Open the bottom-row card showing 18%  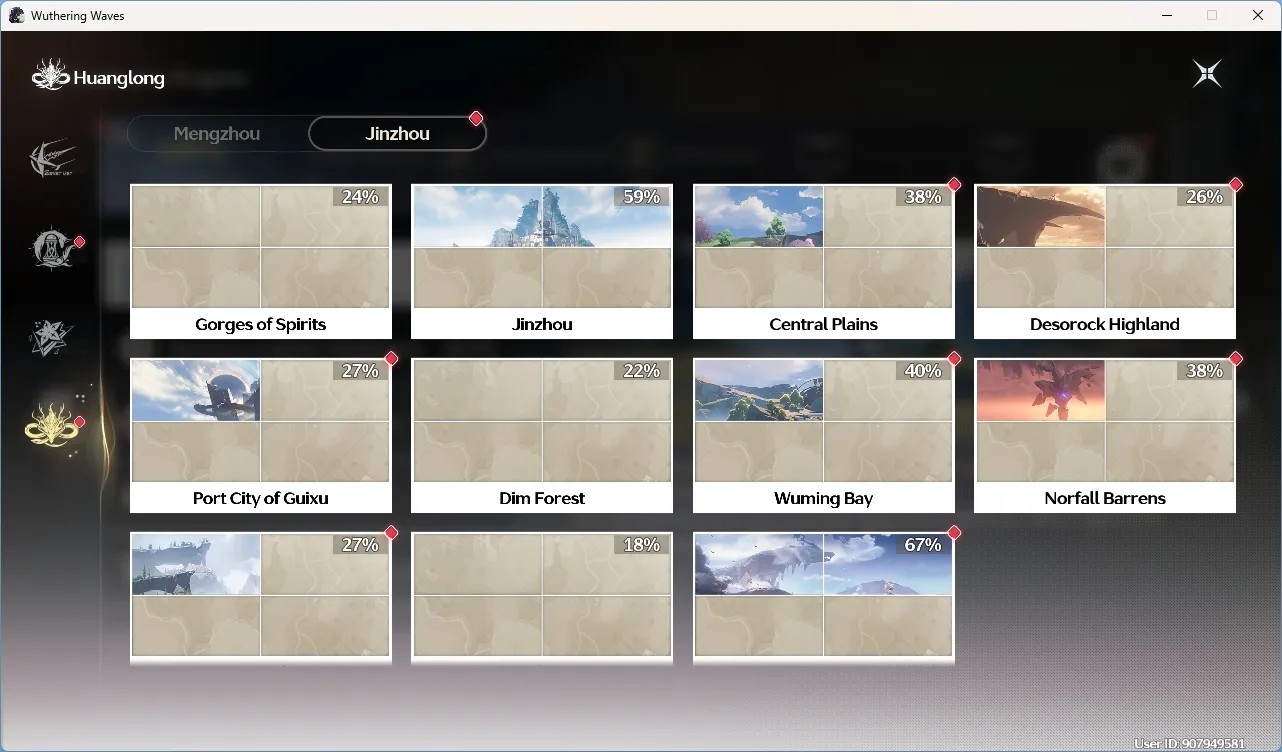(x=542, y=598)
